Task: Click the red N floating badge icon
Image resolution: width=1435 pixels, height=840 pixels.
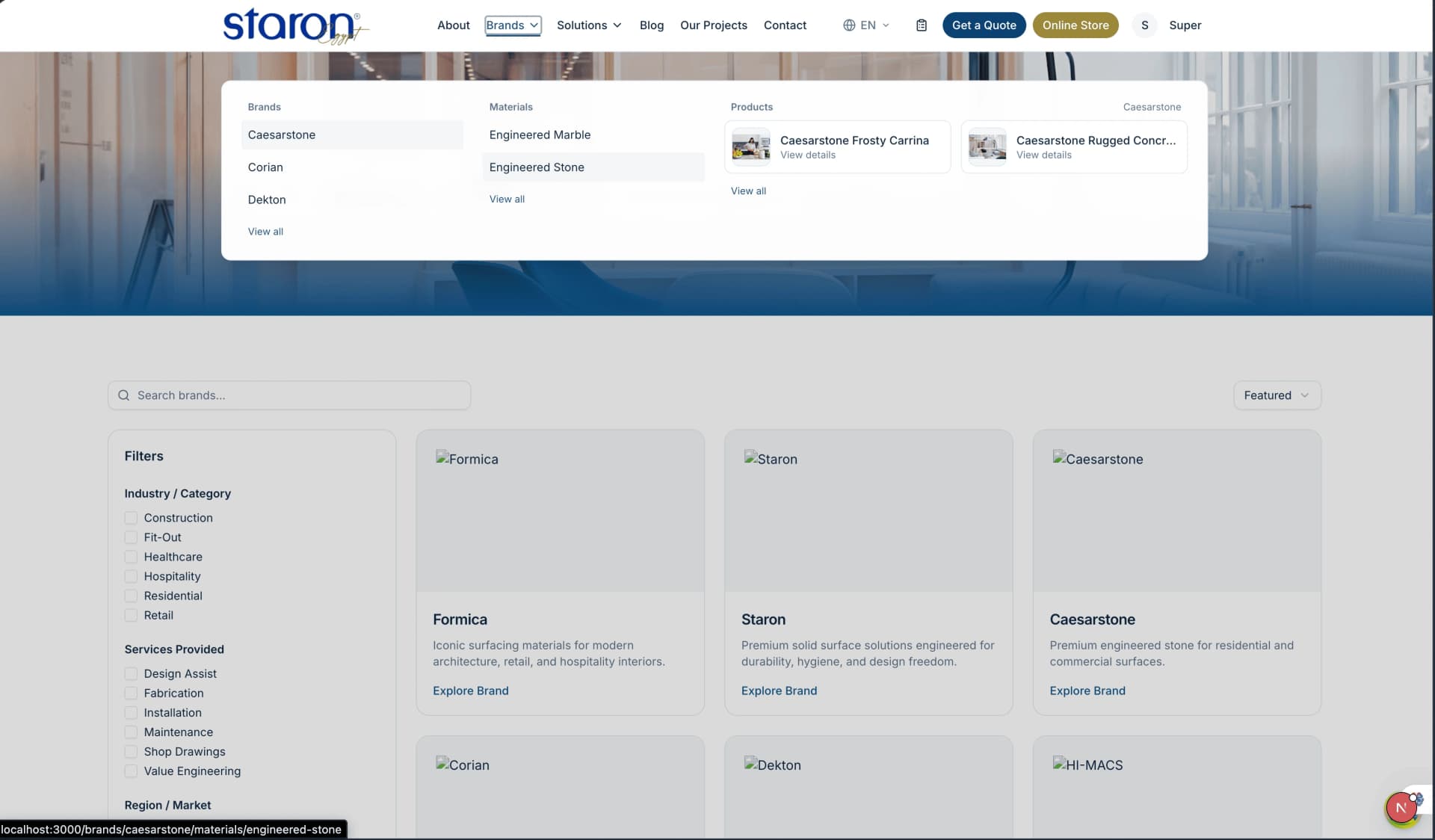Action: 1401,808
